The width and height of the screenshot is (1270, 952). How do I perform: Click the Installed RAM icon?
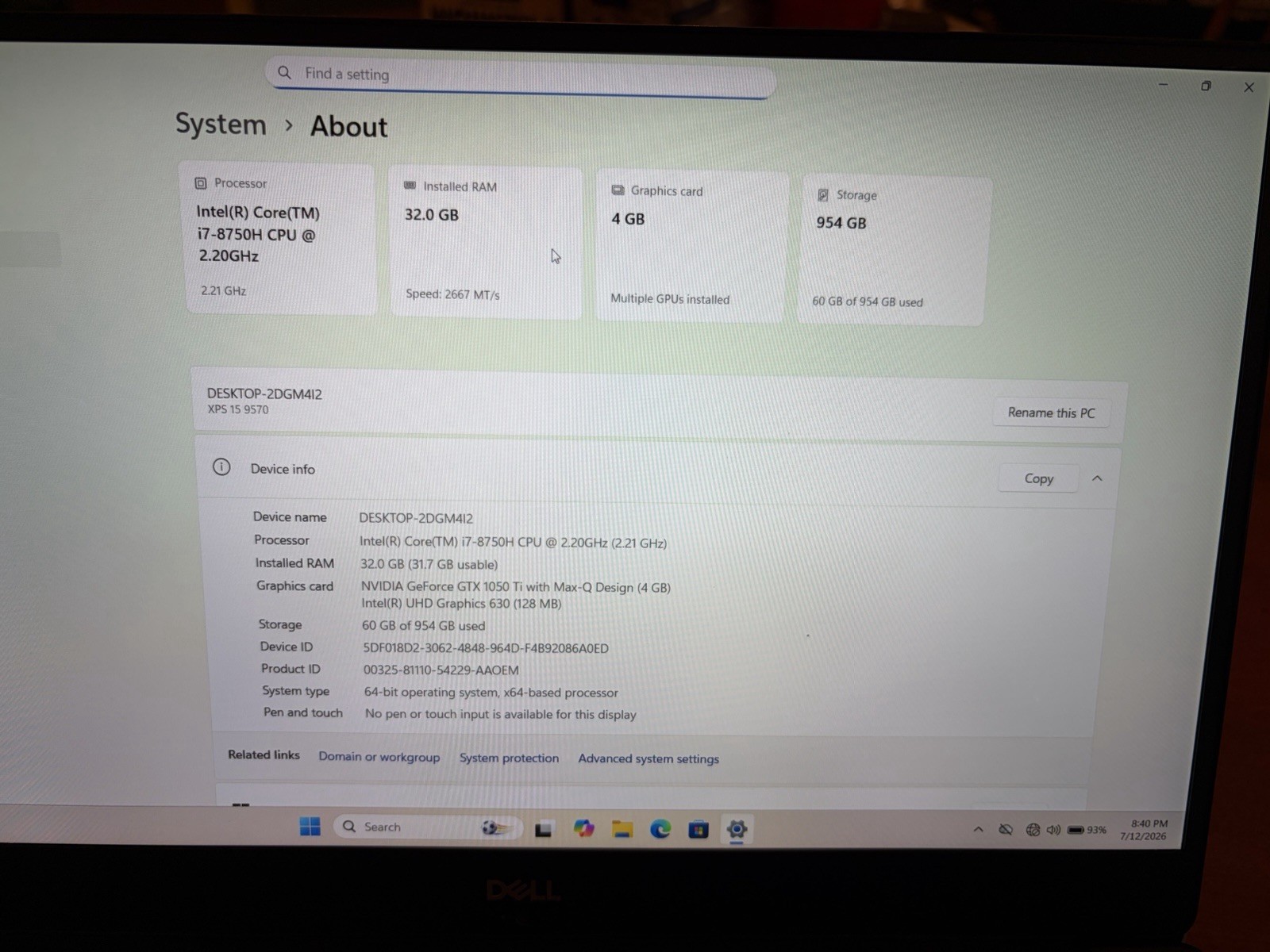pyautogui.click(x=410, y=186)
